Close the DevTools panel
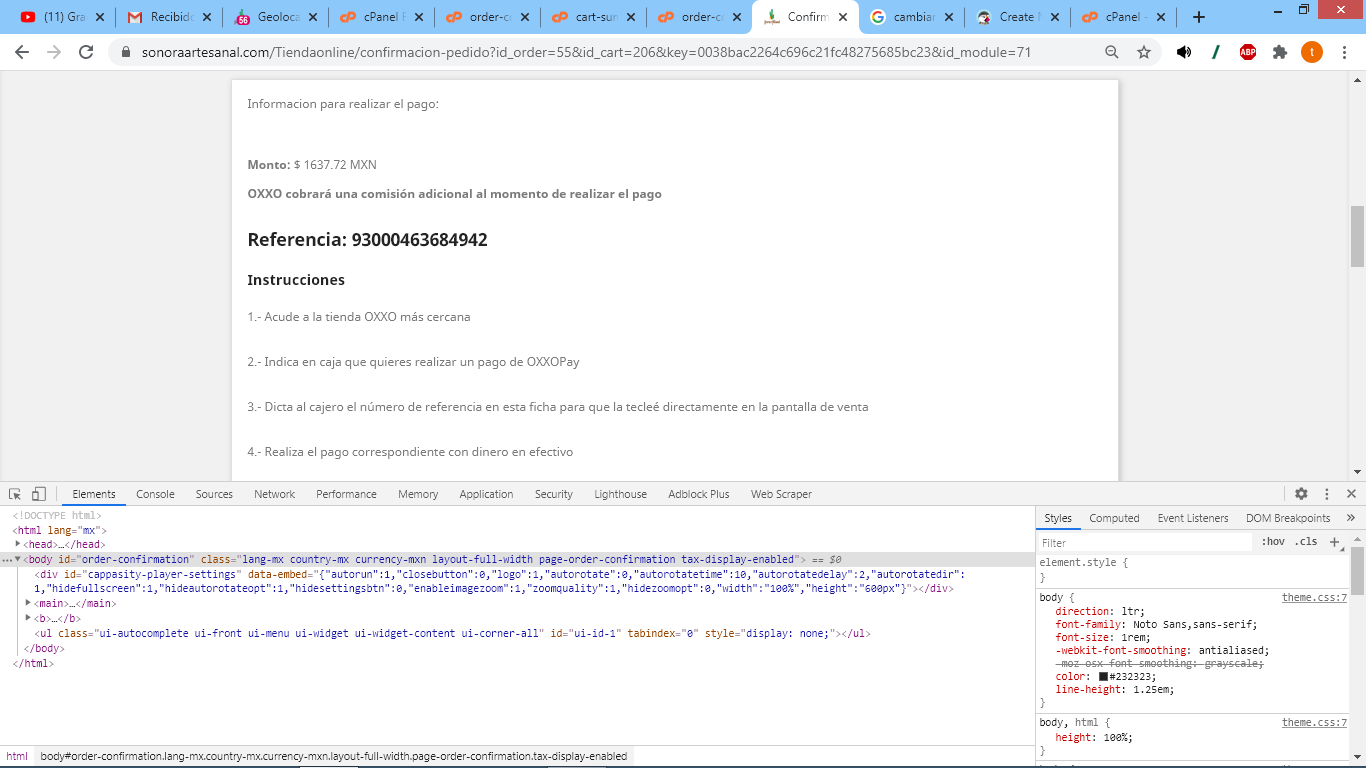 coord(1351,494)
